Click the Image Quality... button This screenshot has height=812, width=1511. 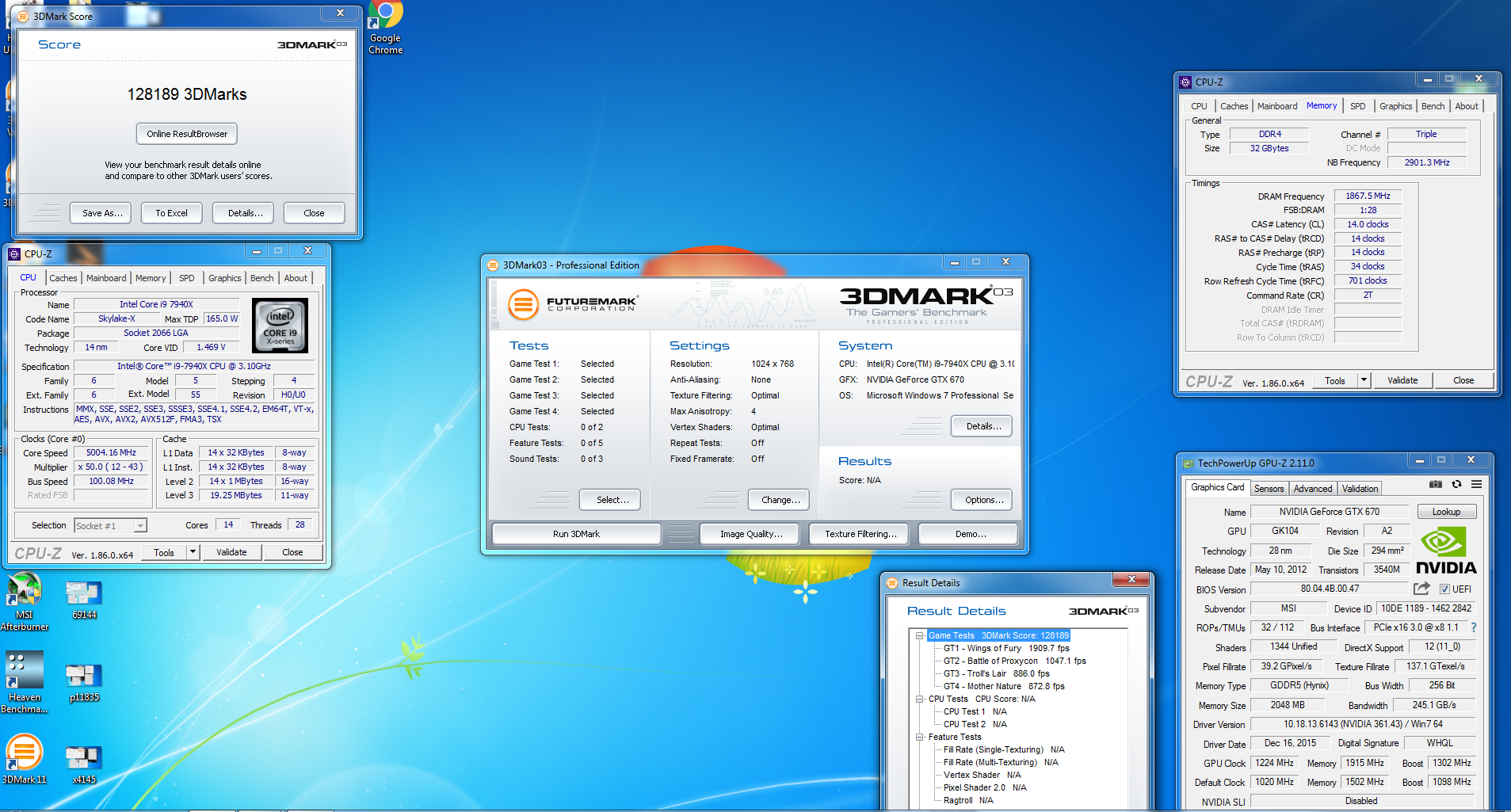coord(751,534)
